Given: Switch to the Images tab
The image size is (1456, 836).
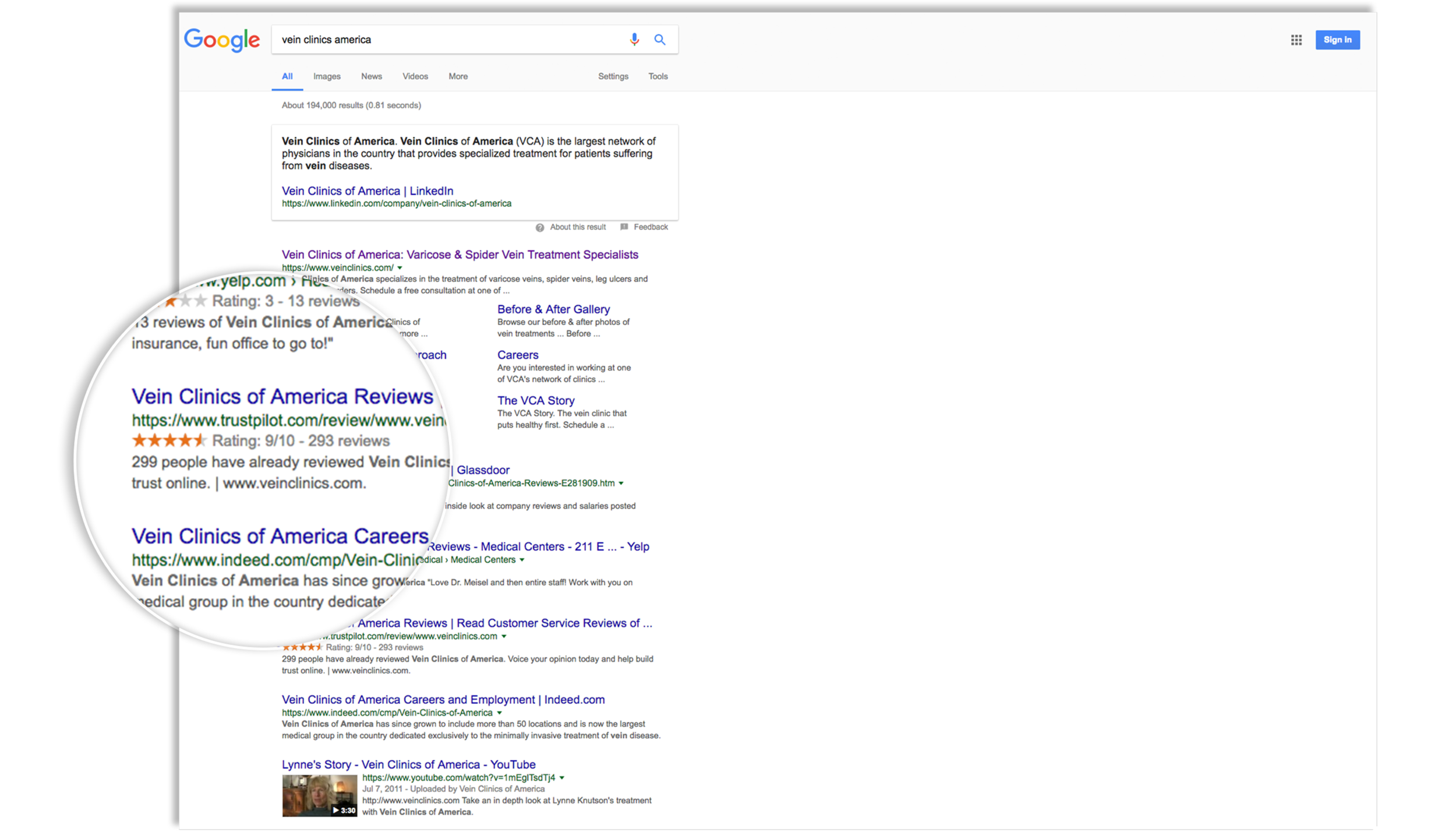Looking at the screenshot, I should 327,76.
